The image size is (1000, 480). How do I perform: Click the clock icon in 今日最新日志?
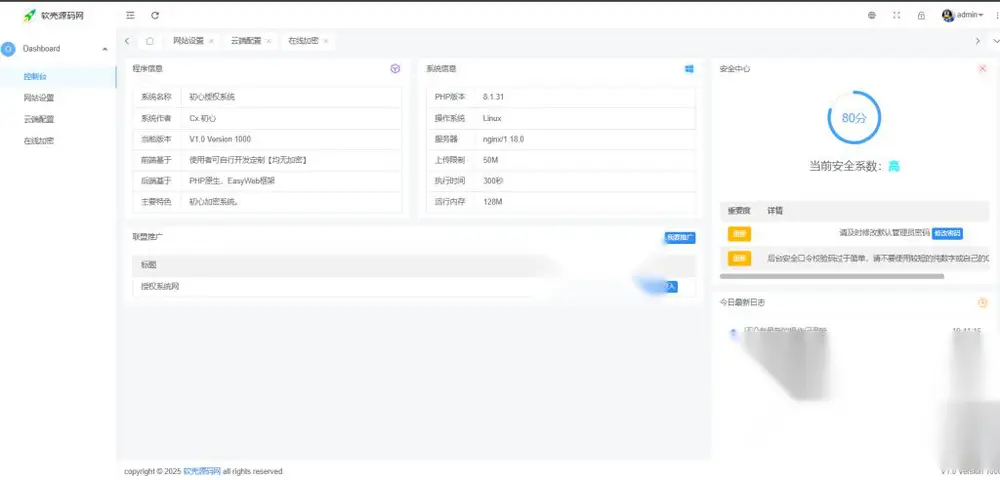point(983,303)
